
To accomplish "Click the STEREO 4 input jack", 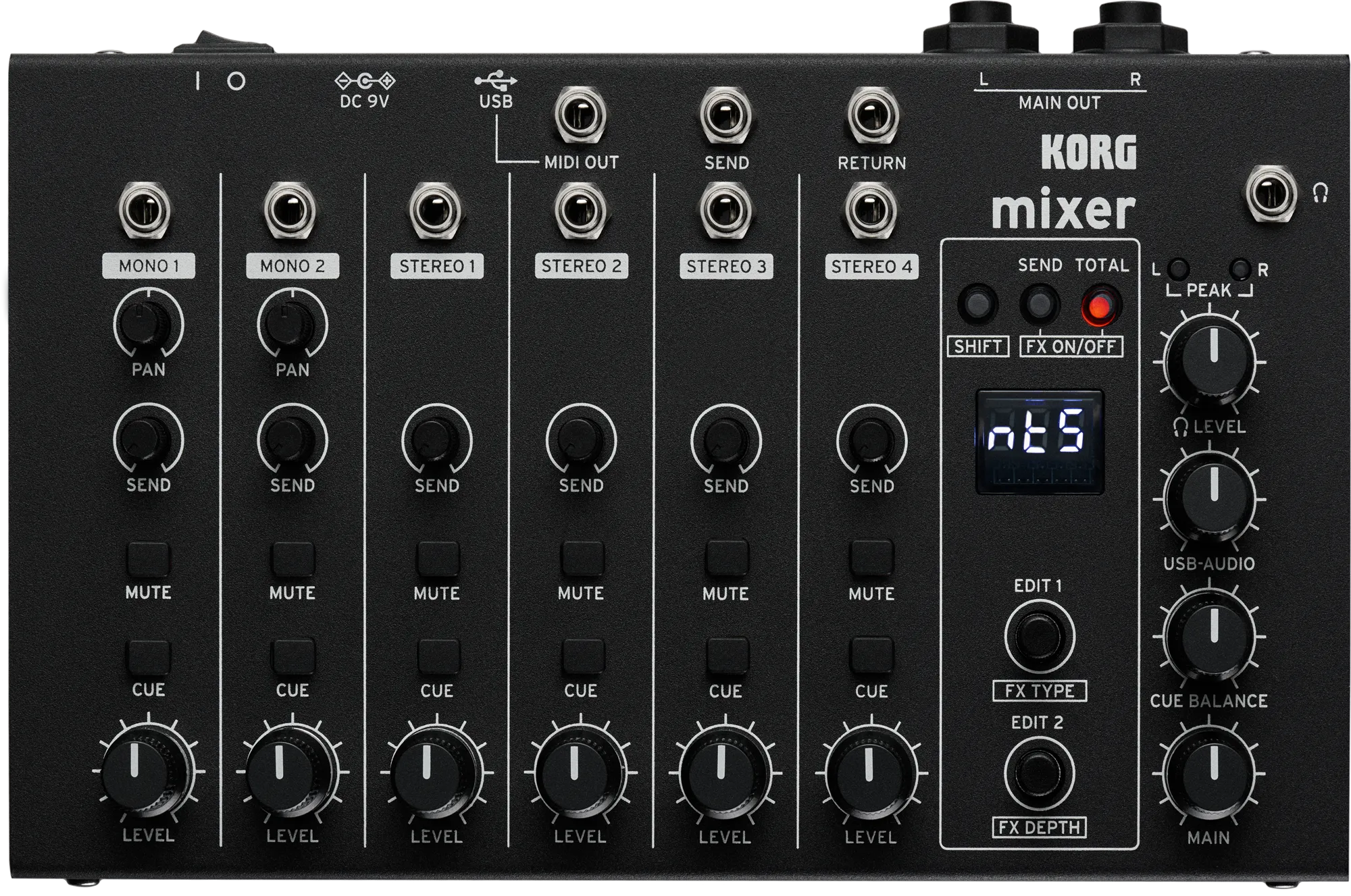I will point(871,210).
